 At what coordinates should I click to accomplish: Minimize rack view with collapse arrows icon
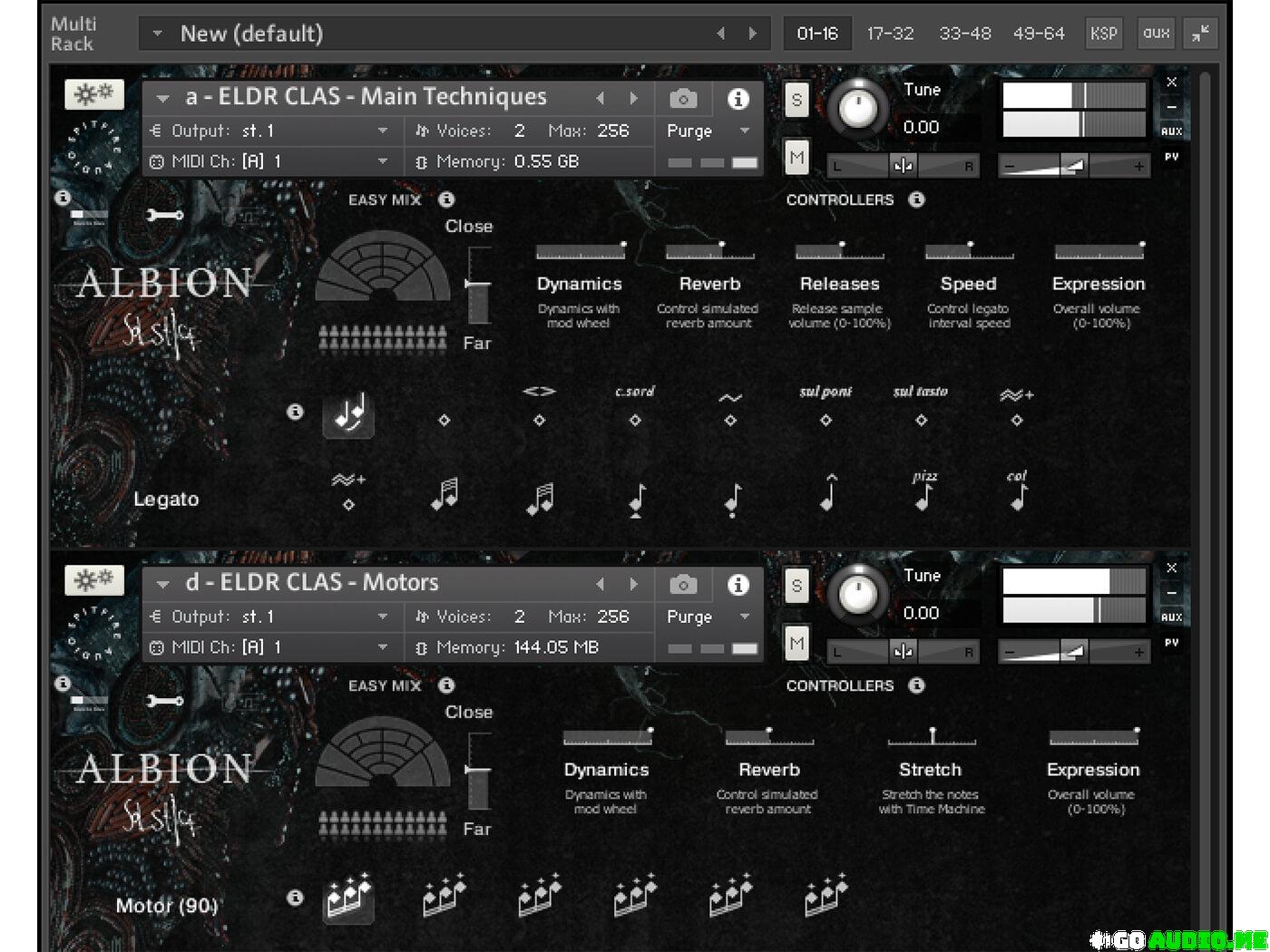[x=1200, y=34]
